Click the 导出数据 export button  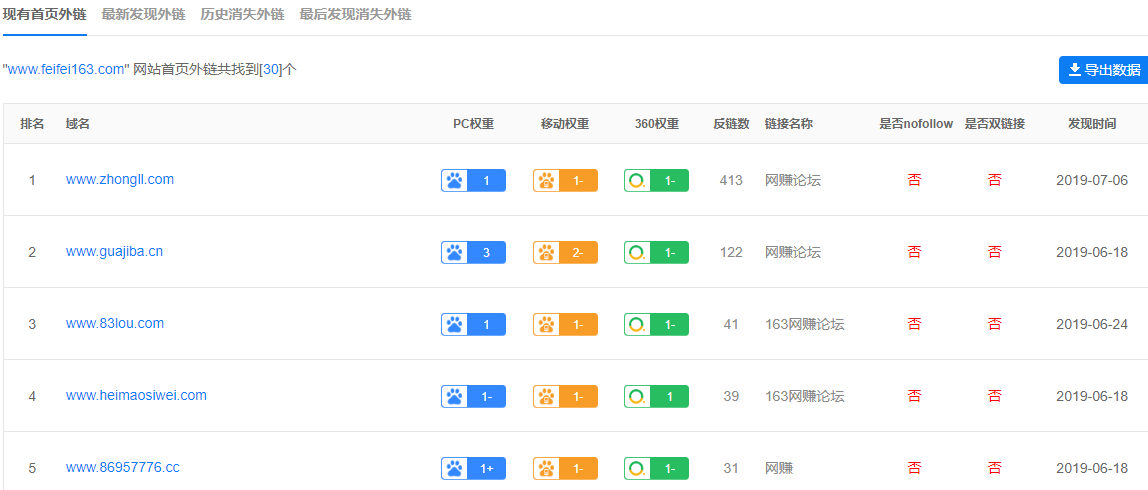click(1104, 70)
